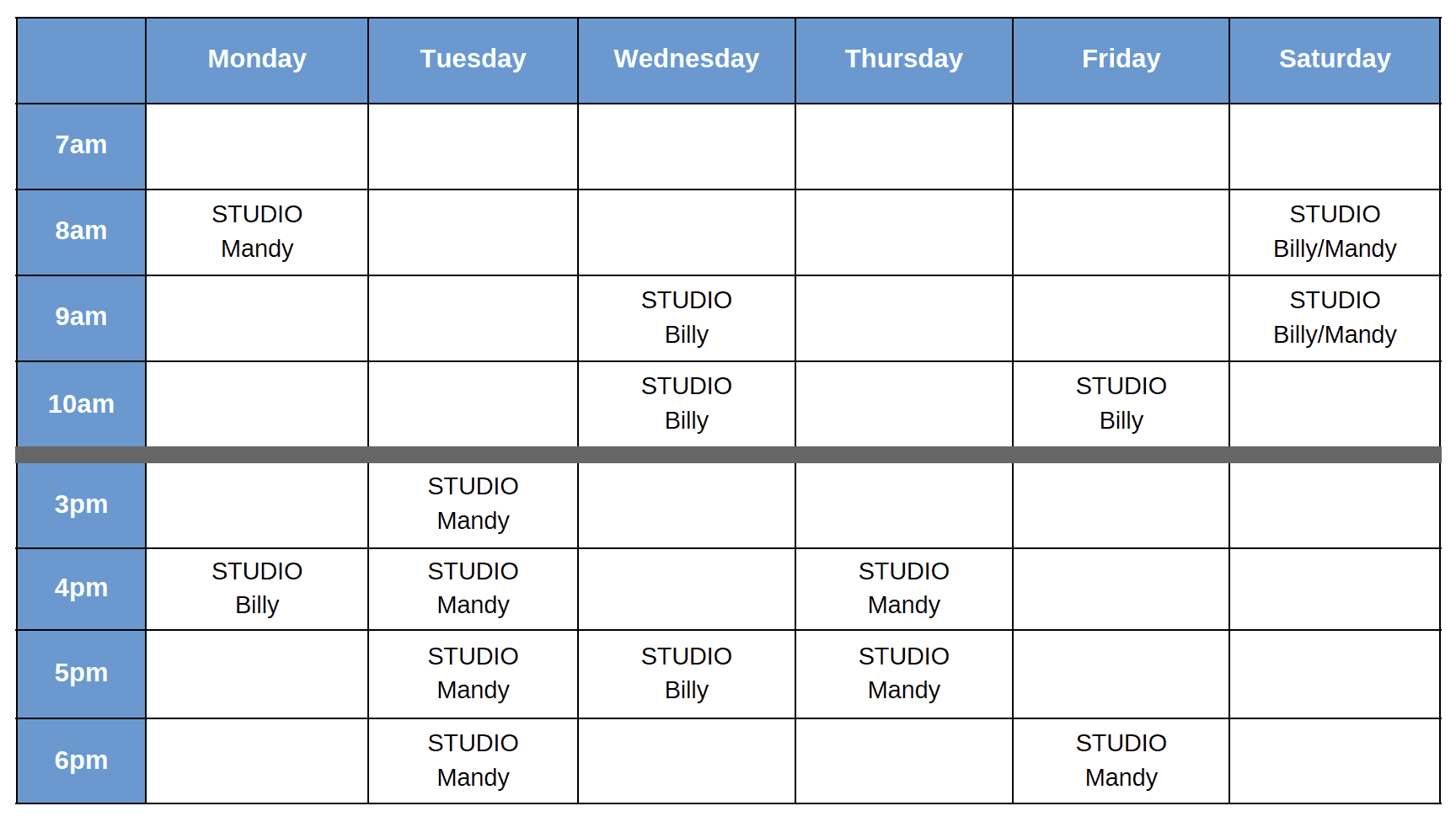Select the empty Thursday 7am cell
The width and height of the screenshot is (1456, 822).
point(904,147)
